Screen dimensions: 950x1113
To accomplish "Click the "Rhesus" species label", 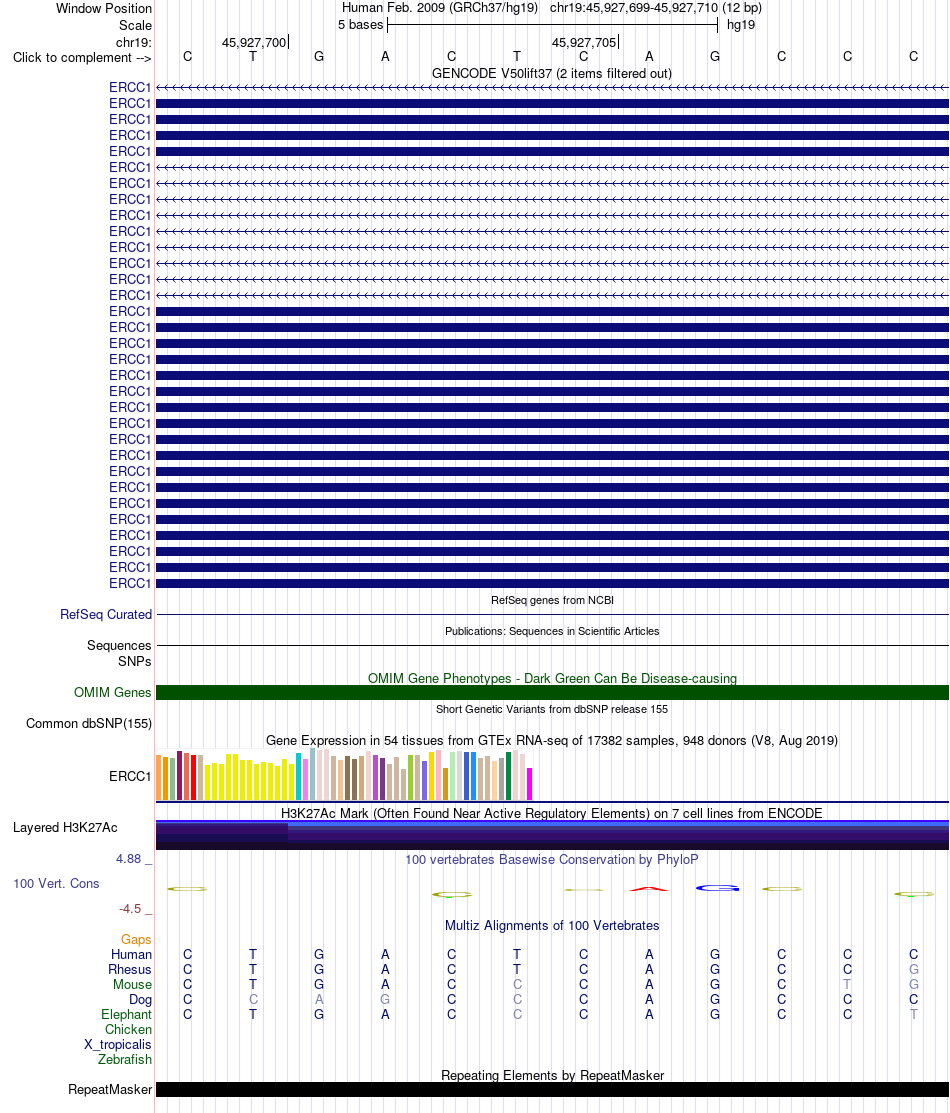I will pos(130,970).
